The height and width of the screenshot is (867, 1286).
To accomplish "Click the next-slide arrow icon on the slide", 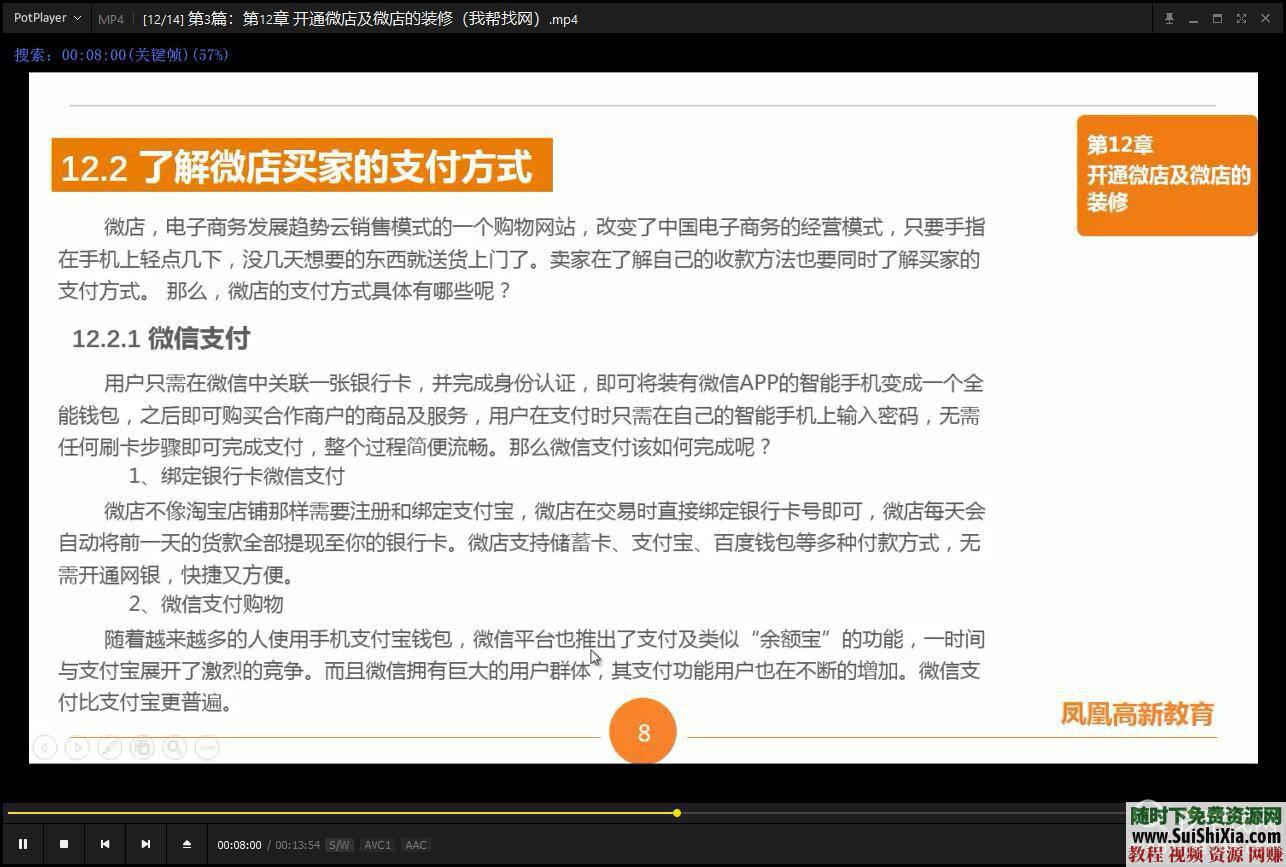I will [x=77, y=747].
